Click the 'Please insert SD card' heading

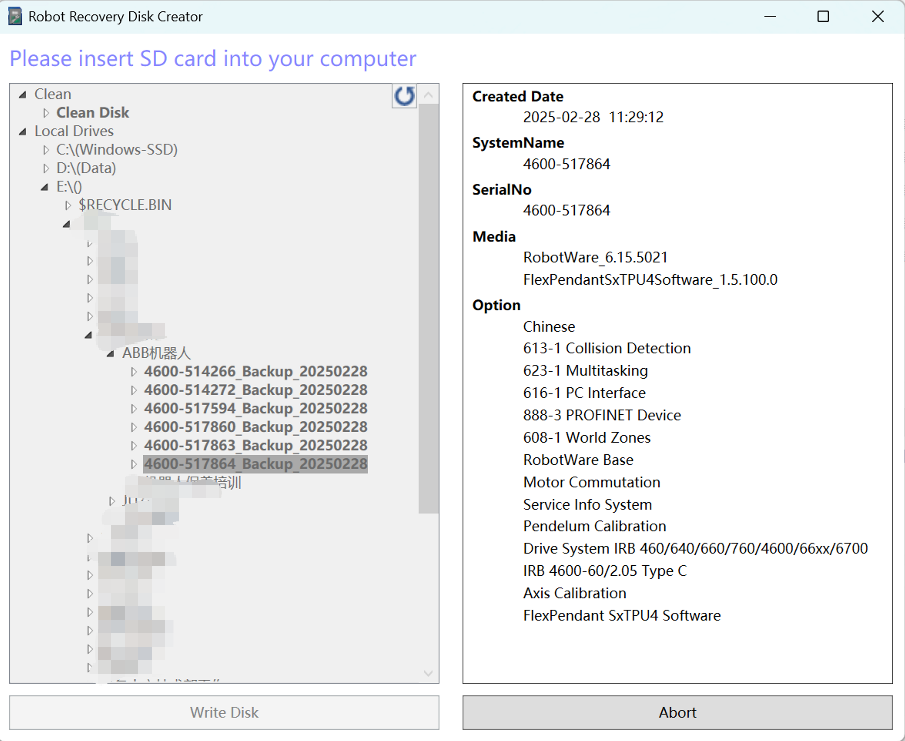tap(213, 59)
